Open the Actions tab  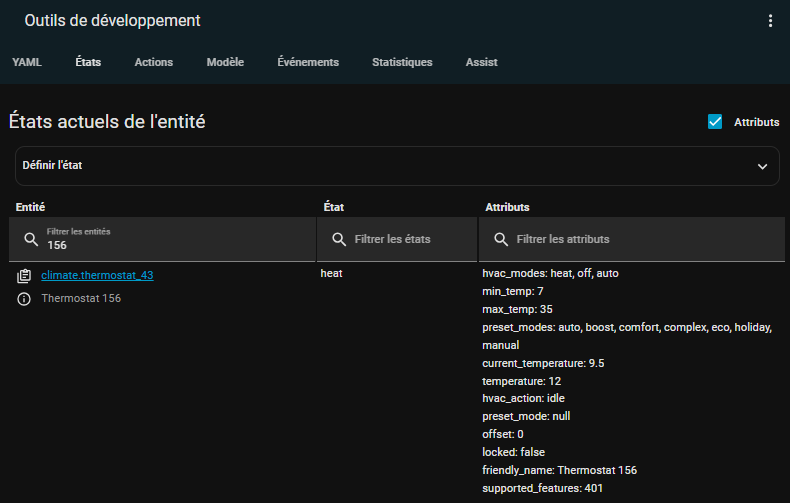point(154,62)
